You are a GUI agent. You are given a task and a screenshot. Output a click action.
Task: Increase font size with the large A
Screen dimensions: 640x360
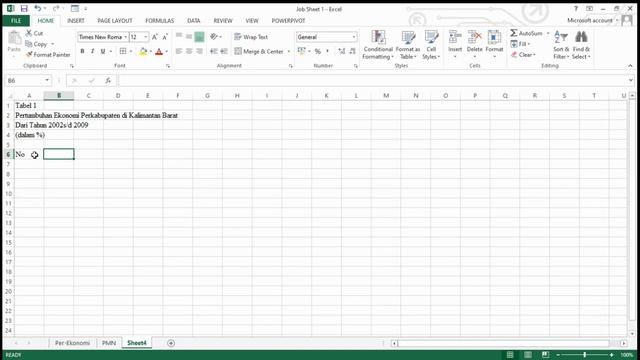point(155,37)
